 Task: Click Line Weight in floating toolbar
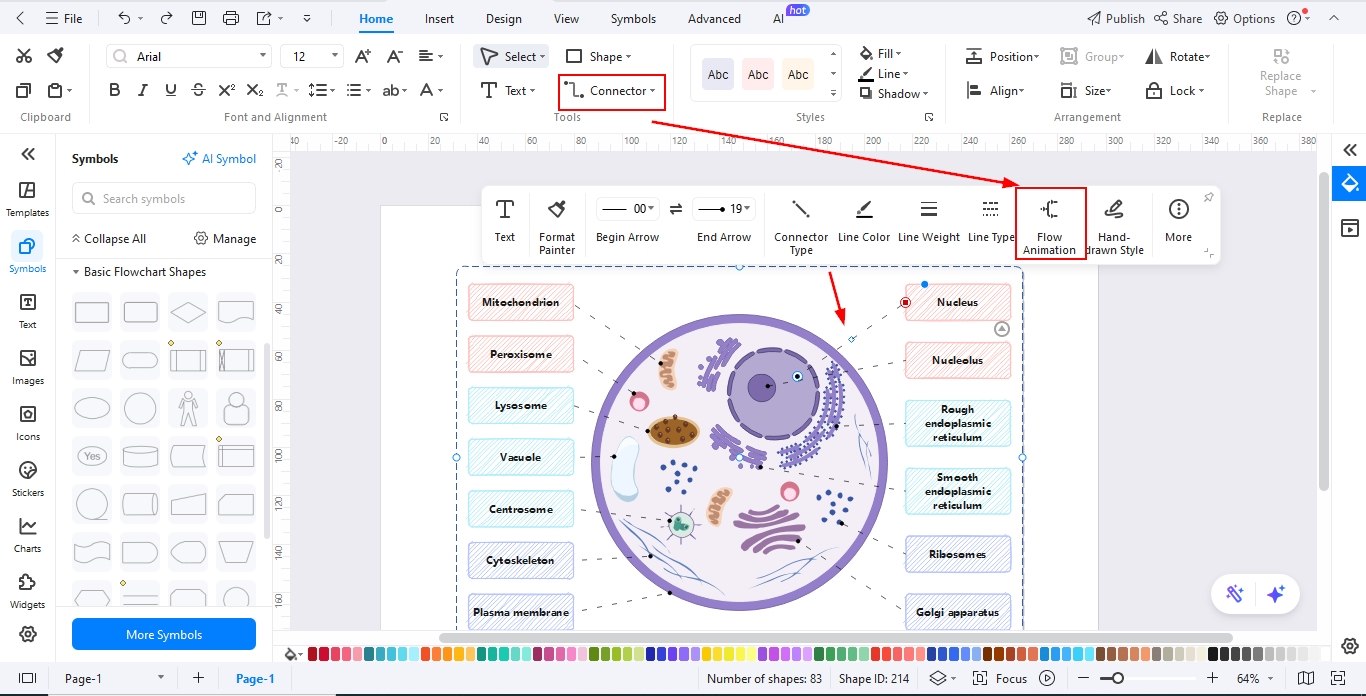point(928,220)
